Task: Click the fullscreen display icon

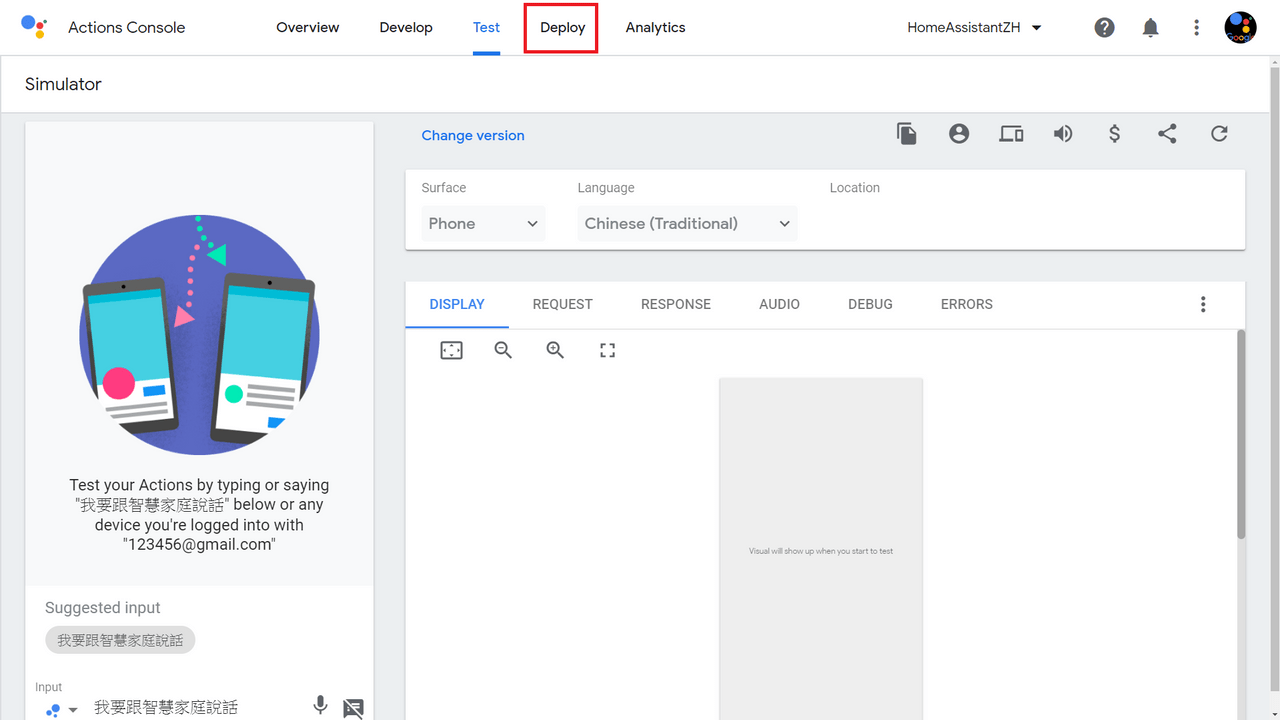Action: [607, 350]
